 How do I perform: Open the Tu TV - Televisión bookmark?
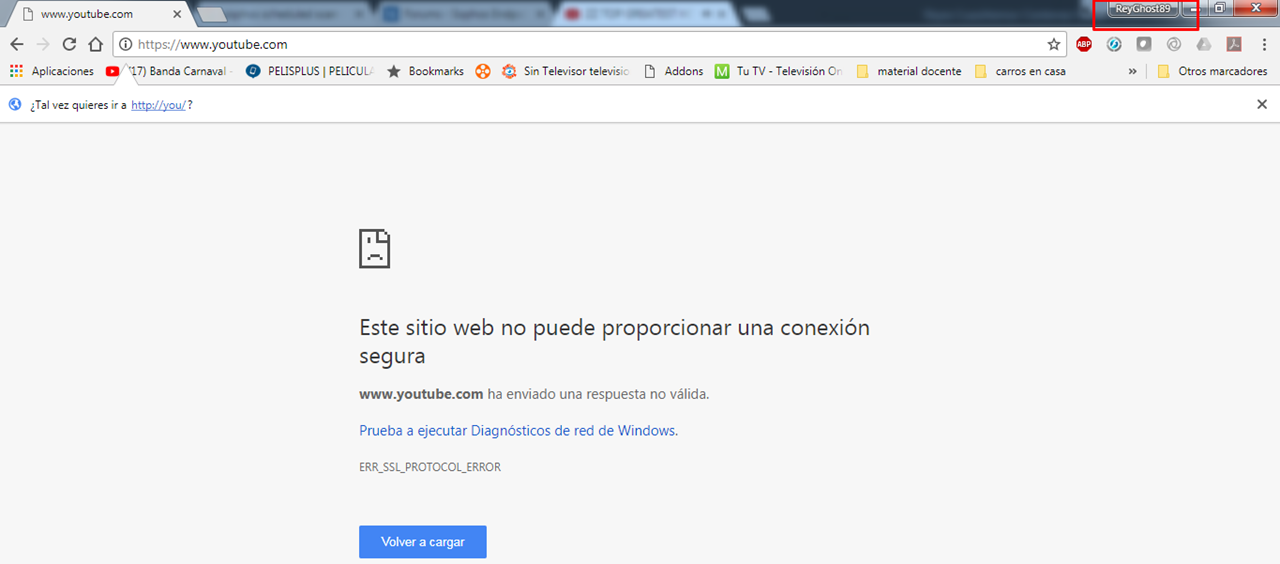779,71
